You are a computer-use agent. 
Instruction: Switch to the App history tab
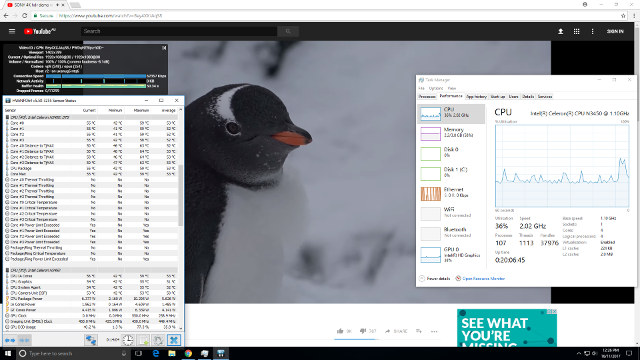476,97
